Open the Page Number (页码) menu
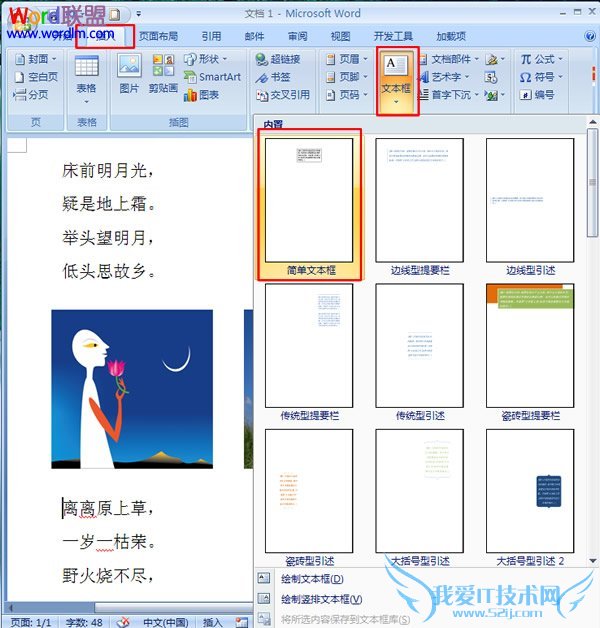The width and height of the screenshot is (600, 628). tap(346, 95)
